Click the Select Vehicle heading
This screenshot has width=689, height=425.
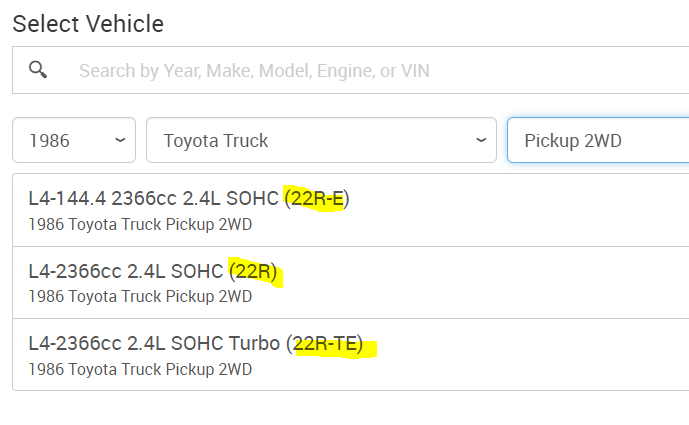pos(88,23)
